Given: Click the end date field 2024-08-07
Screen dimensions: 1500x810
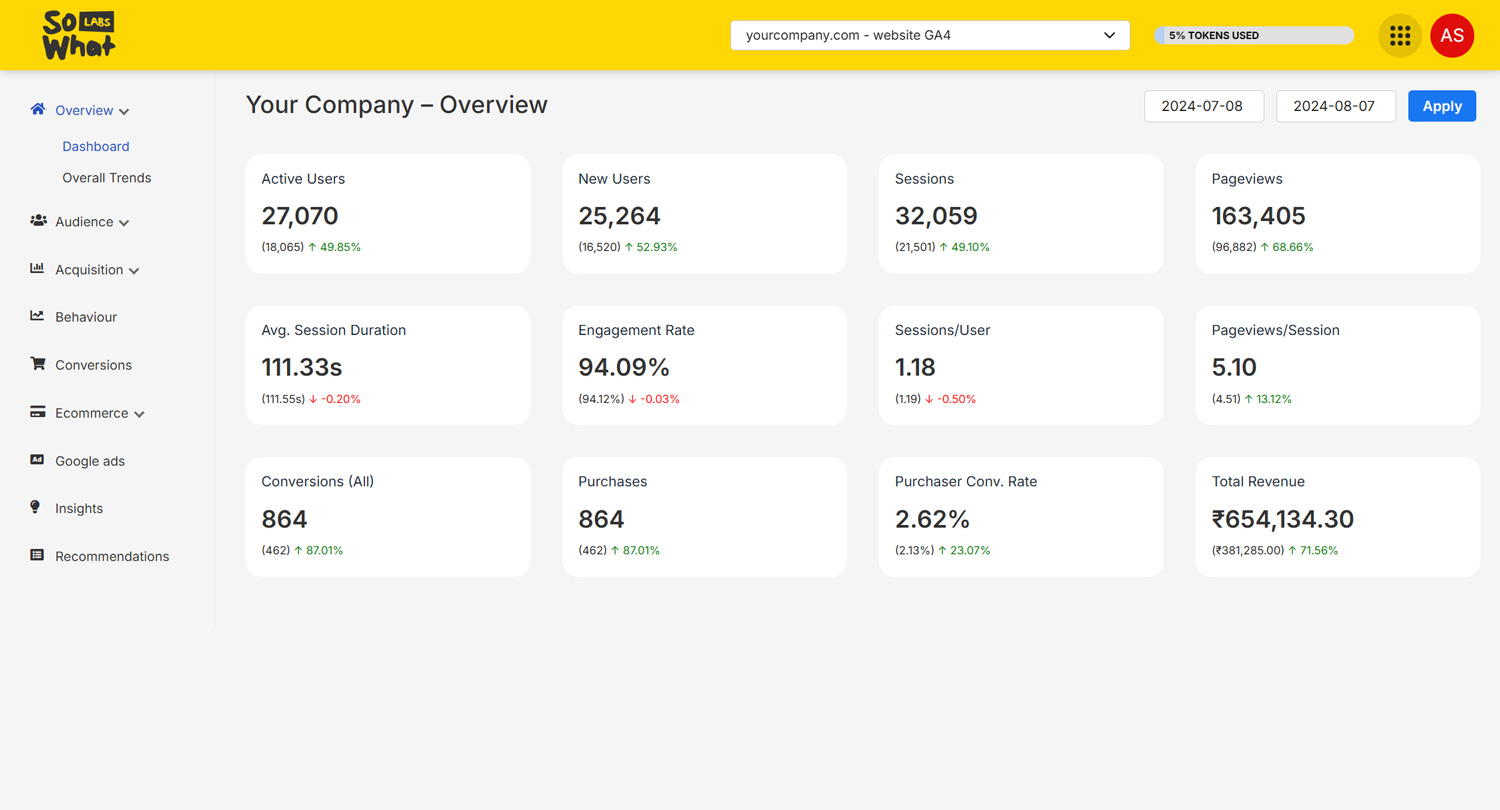Looking at the screenshot, I should [1336, 106].
